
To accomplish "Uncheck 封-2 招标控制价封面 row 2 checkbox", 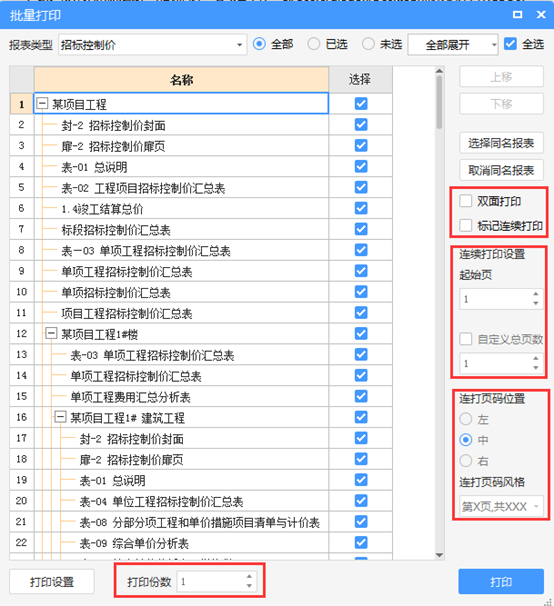I will coord(361,124).
